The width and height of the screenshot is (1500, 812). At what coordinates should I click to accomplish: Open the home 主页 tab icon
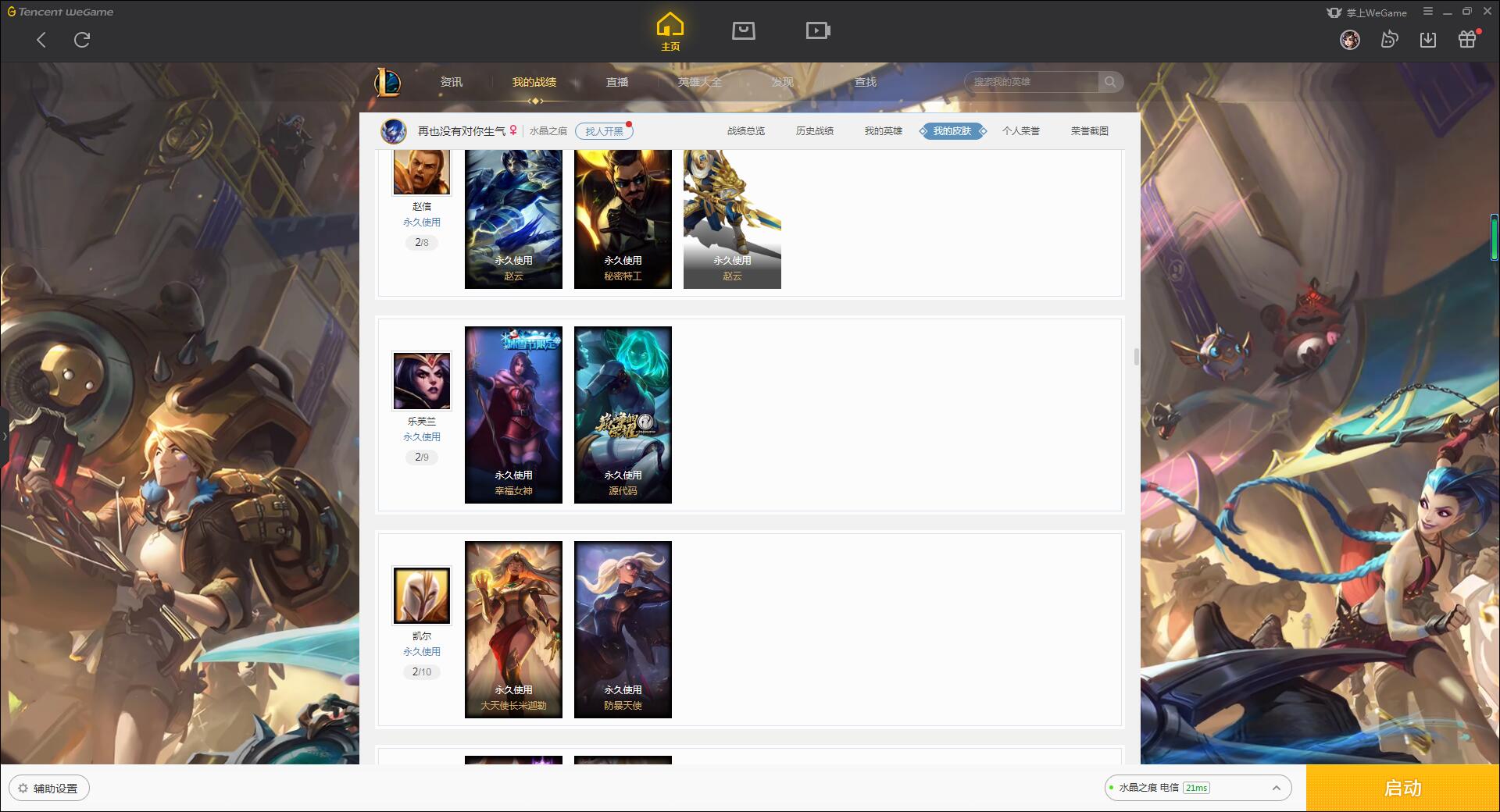pyautogui.click(x=670, y=31)
